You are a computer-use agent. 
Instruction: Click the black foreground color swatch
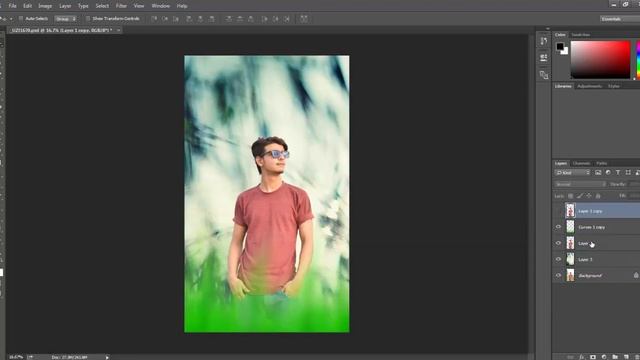(x=560, y=46)
